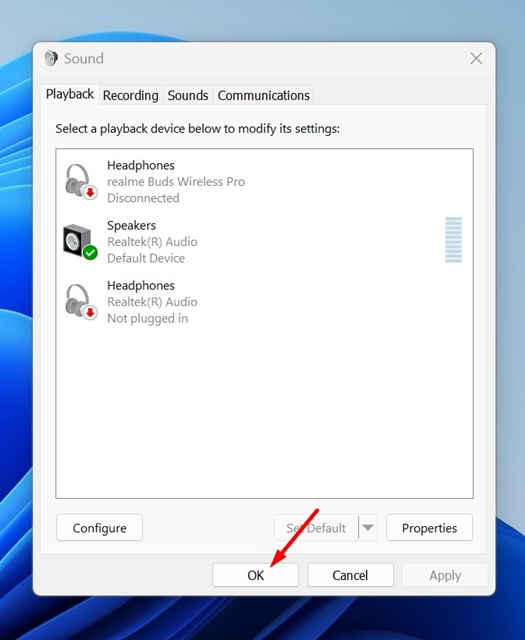Image resolution: width=525 pixels, height=640 pixels.
Task: Go to the Communications tab
Action: pyautogui.click(x=263, y=96)
